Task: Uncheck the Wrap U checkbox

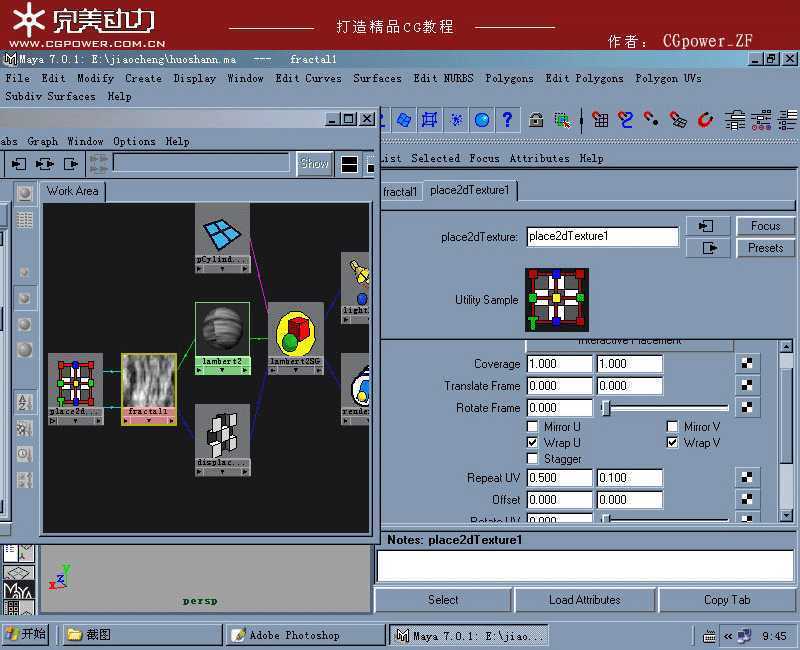Action: (x=532, y=442)
